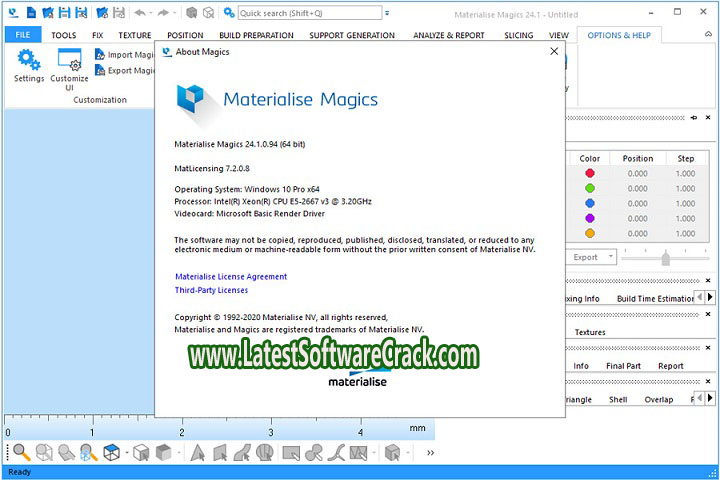Screen dimensions: 720x480
Task: Expand the Redo history dropdown arrow
Action: click(x=174, y=13)
